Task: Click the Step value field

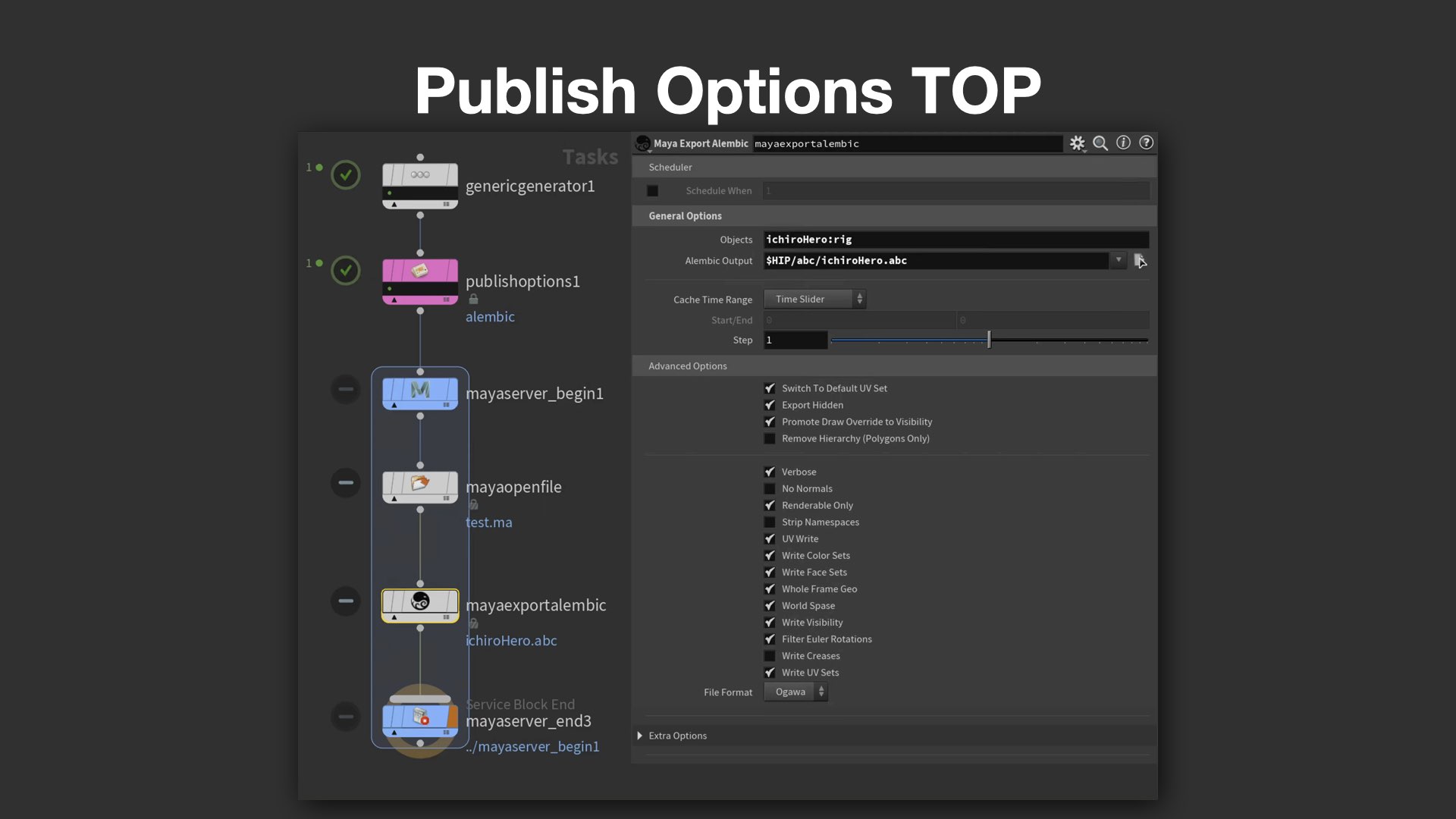Action: tap(795, 340)
